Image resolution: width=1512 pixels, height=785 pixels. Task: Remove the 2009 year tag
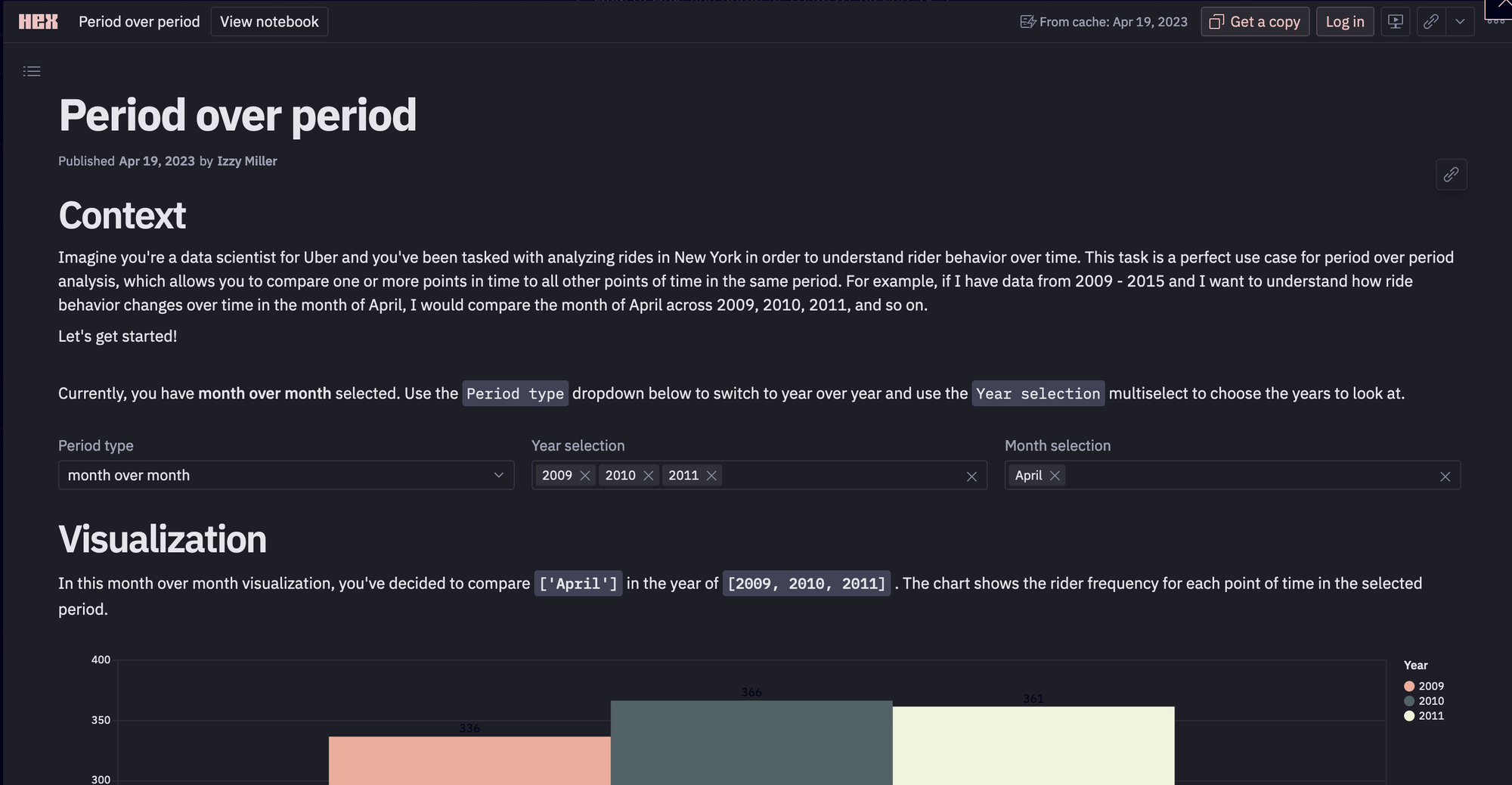[x=584, y=476]
